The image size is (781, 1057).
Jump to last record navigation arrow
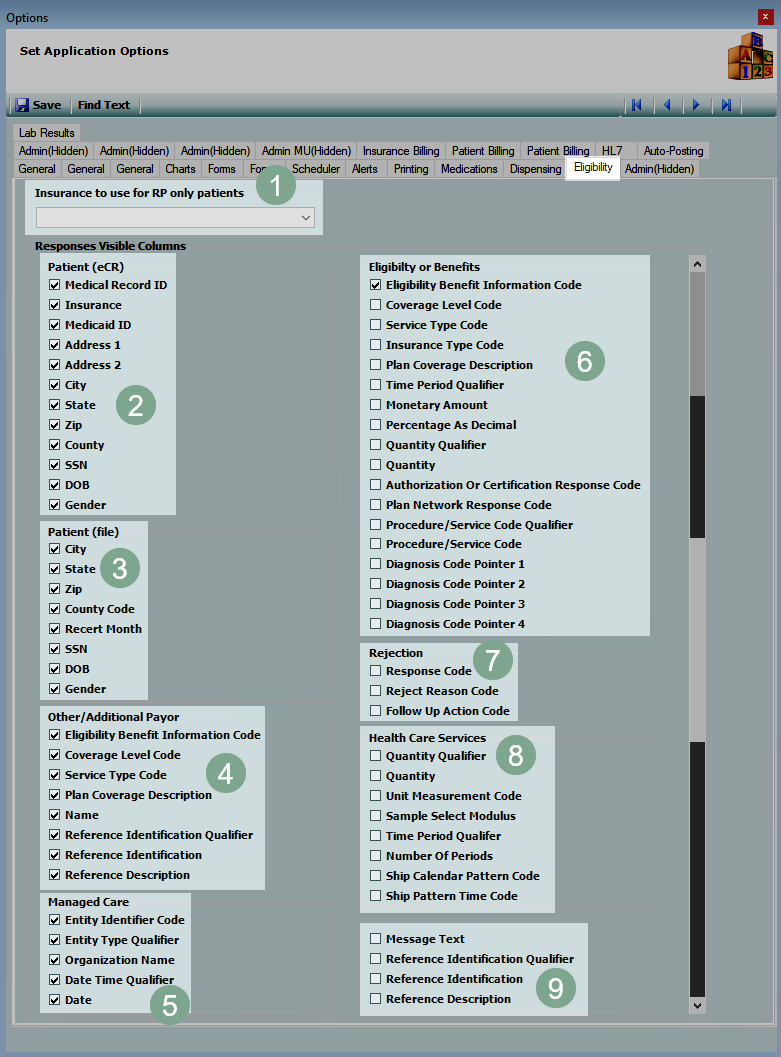pyautogui.click(x=727, y=105)
